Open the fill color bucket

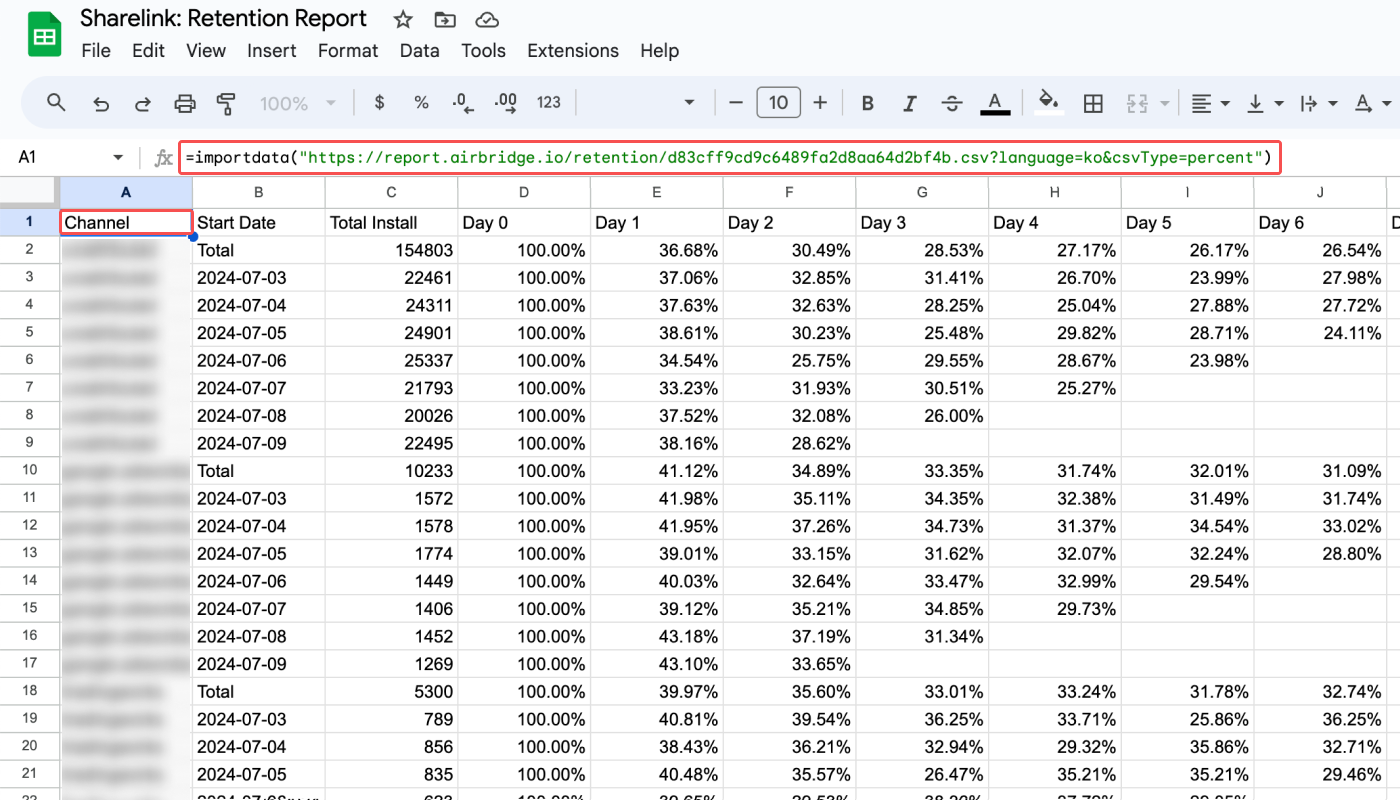point(1048,101)
